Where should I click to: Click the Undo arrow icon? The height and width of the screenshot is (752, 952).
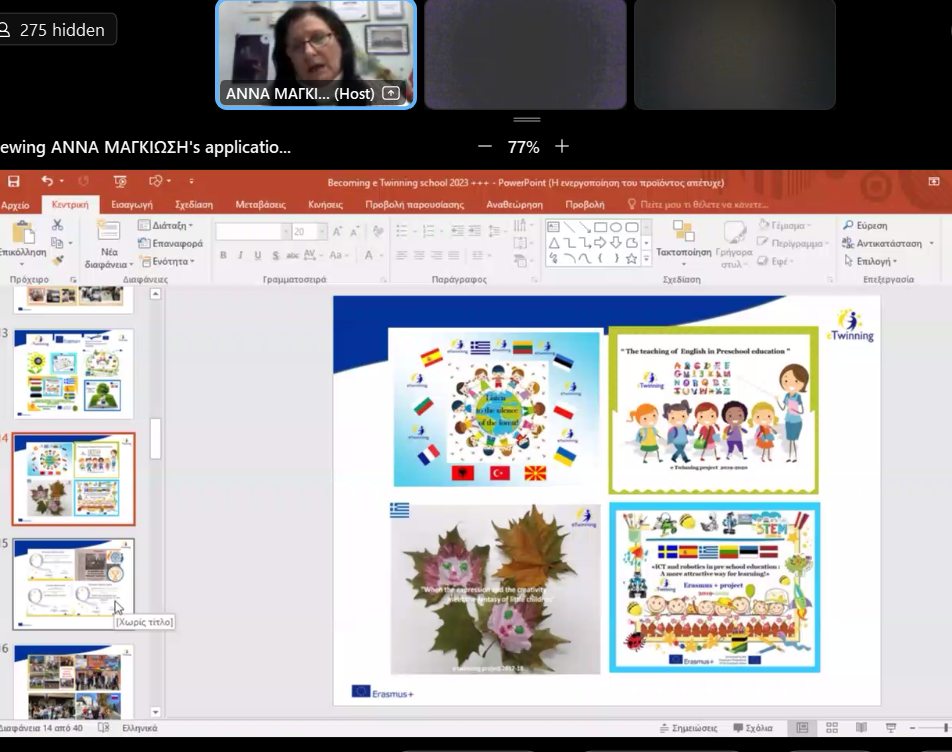point(47,181)
